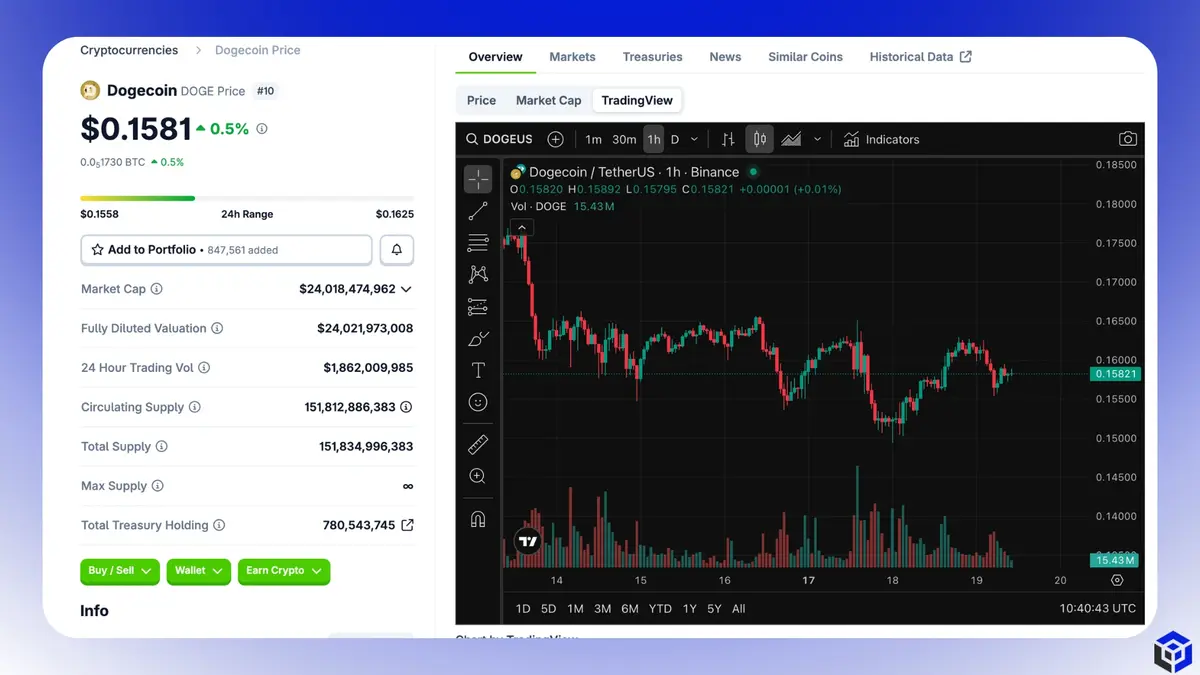
Task: Switch chart to candlestick style
Action: (x=759, y=139)
